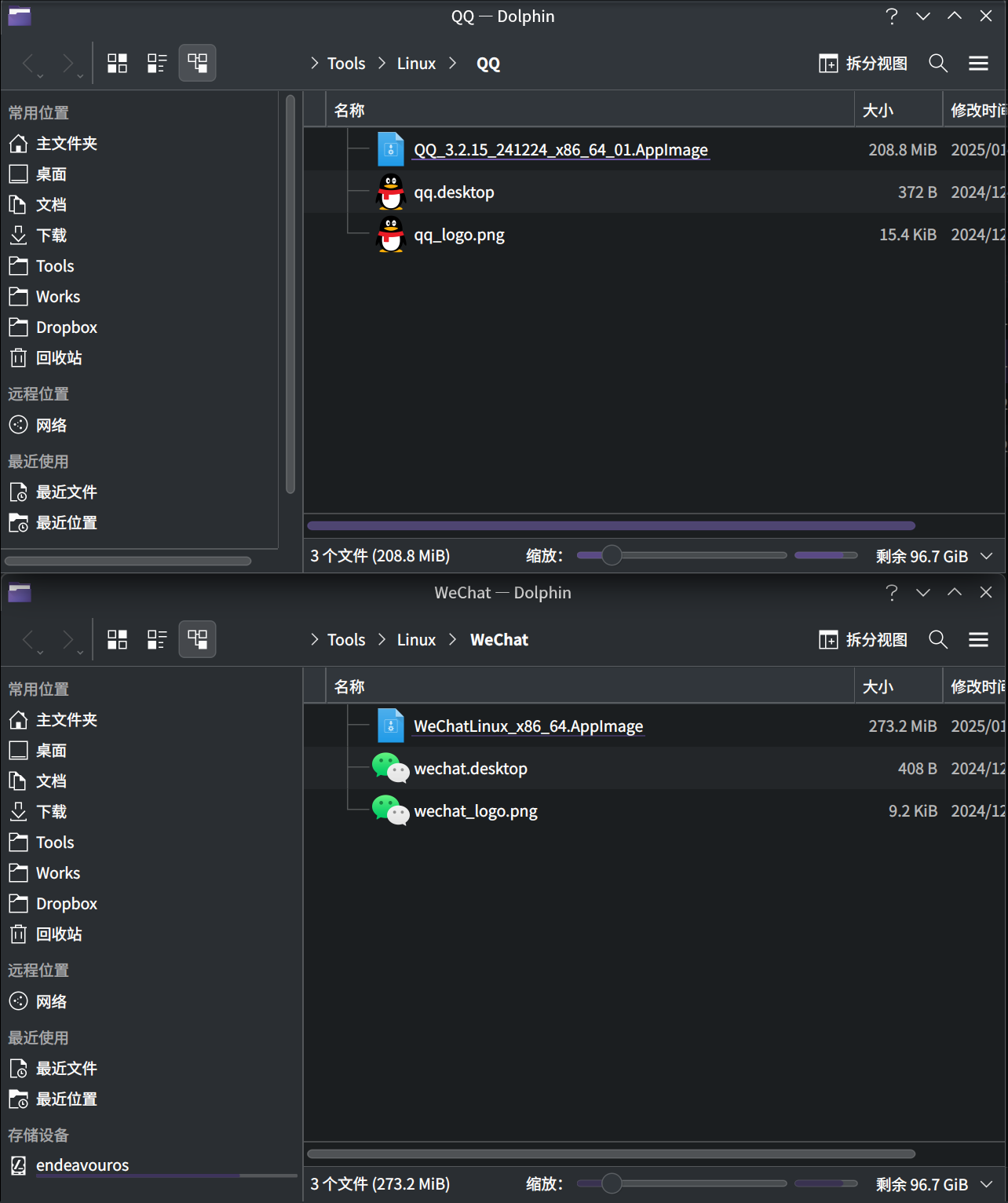Image resolution: width=1008 pixels, height=1203 pixels.
Task: Navigate to Linux breadcrumb in WeChat window
Action: coord(416,640)
